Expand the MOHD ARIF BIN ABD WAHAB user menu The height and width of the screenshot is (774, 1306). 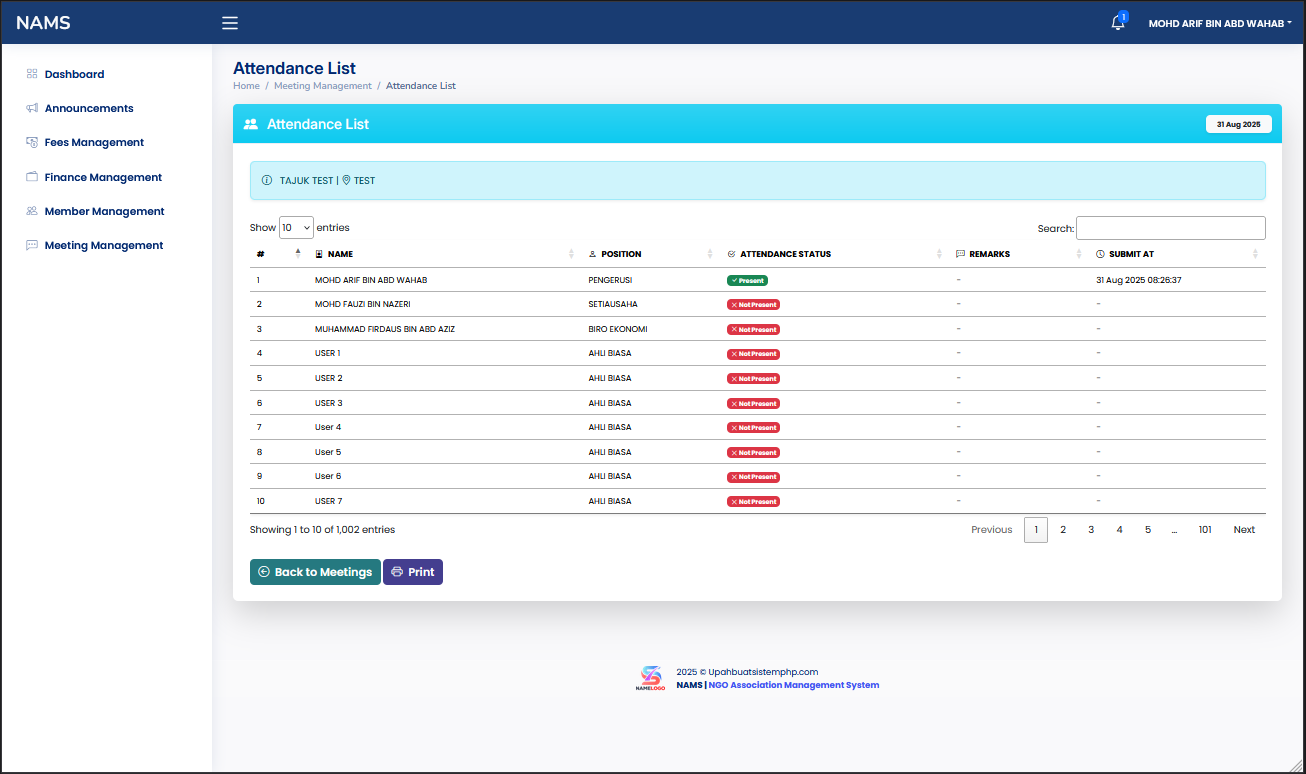[x=1220, y=23]
